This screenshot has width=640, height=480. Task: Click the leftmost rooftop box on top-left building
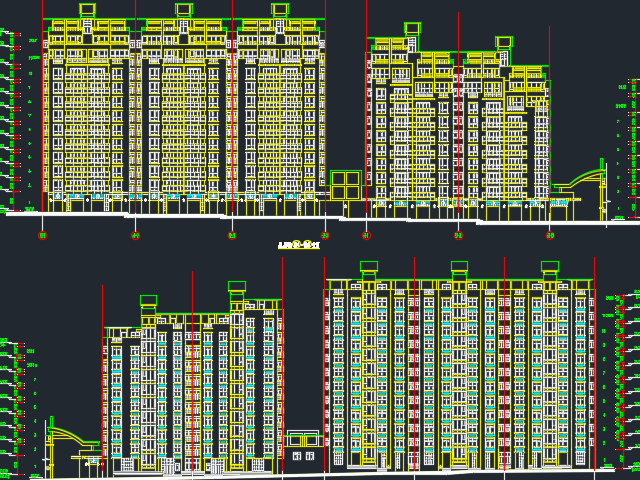tap(87, 10)
